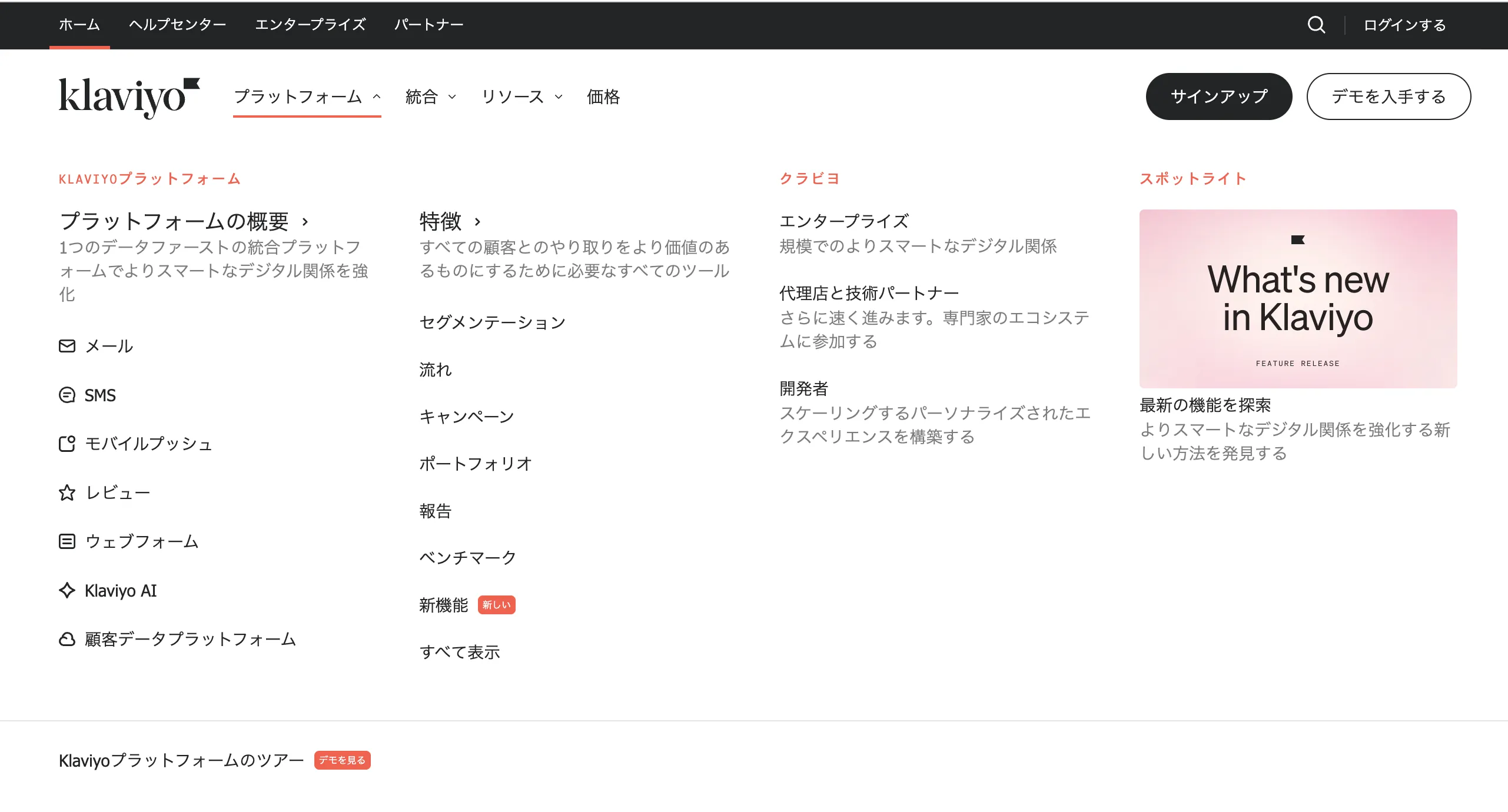1508x812 pixels.
Task: Click the search magnifier icon
Action: coord(1316,25)
